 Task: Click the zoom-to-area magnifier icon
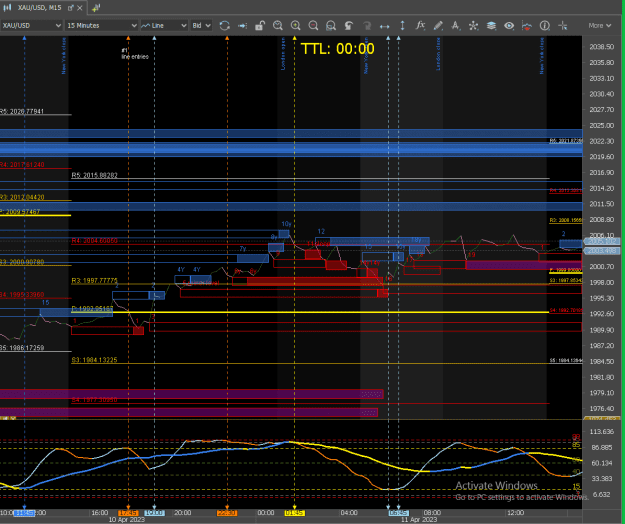tap(331, 26)
